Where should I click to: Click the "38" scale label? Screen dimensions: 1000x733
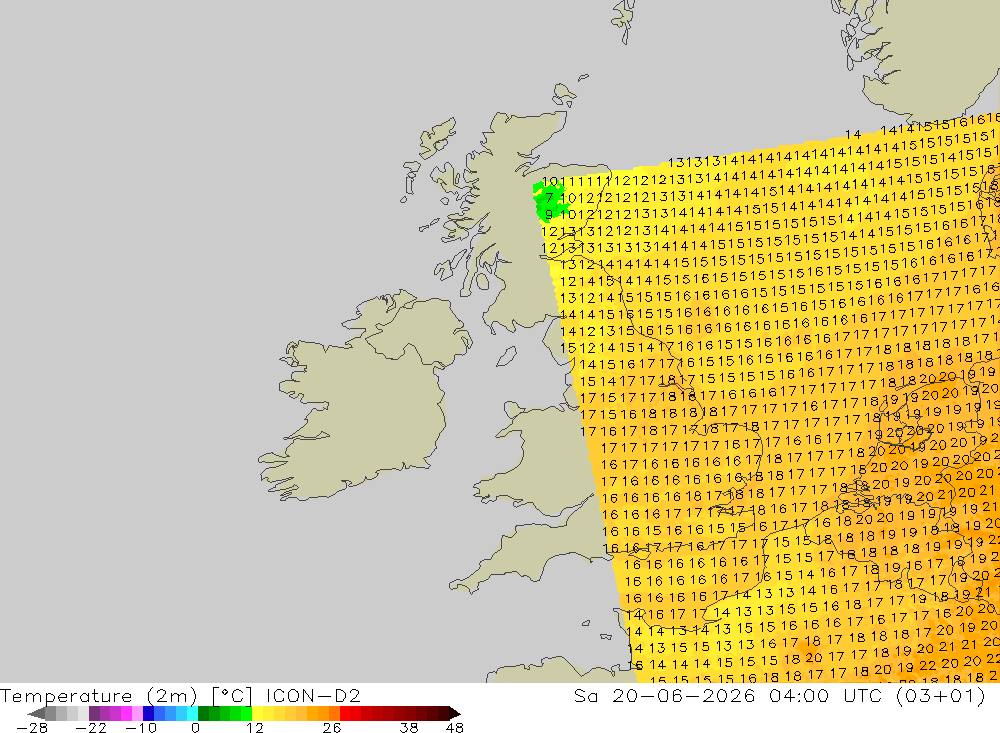409,728
